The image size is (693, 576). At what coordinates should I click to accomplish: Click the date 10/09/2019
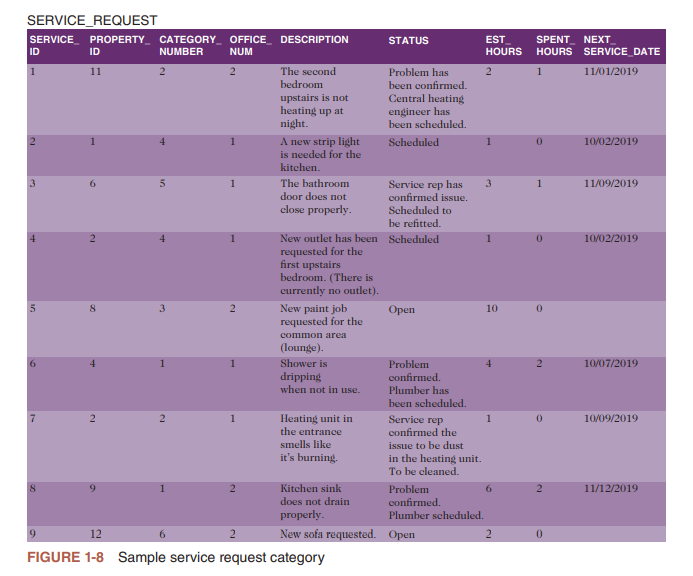[611, 418]
